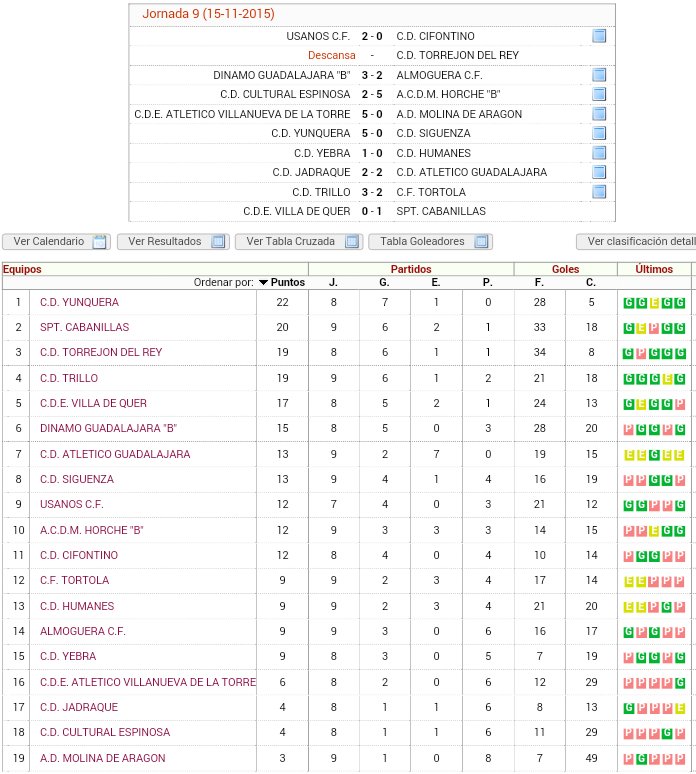This screenshot has width=696, height=774.
Task: Click the Equipos header
Action: pyautogui.click(x=22, y=269)
